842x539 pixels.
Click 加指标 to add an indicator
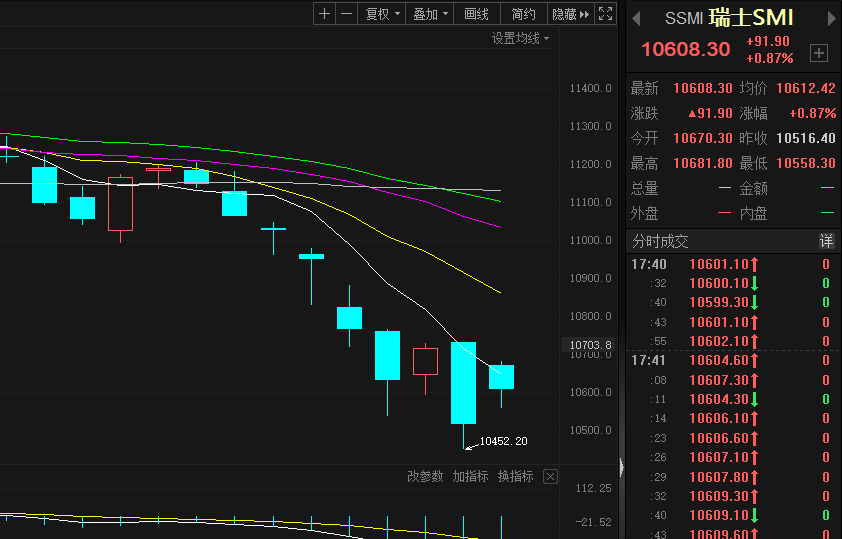point(470,477)
